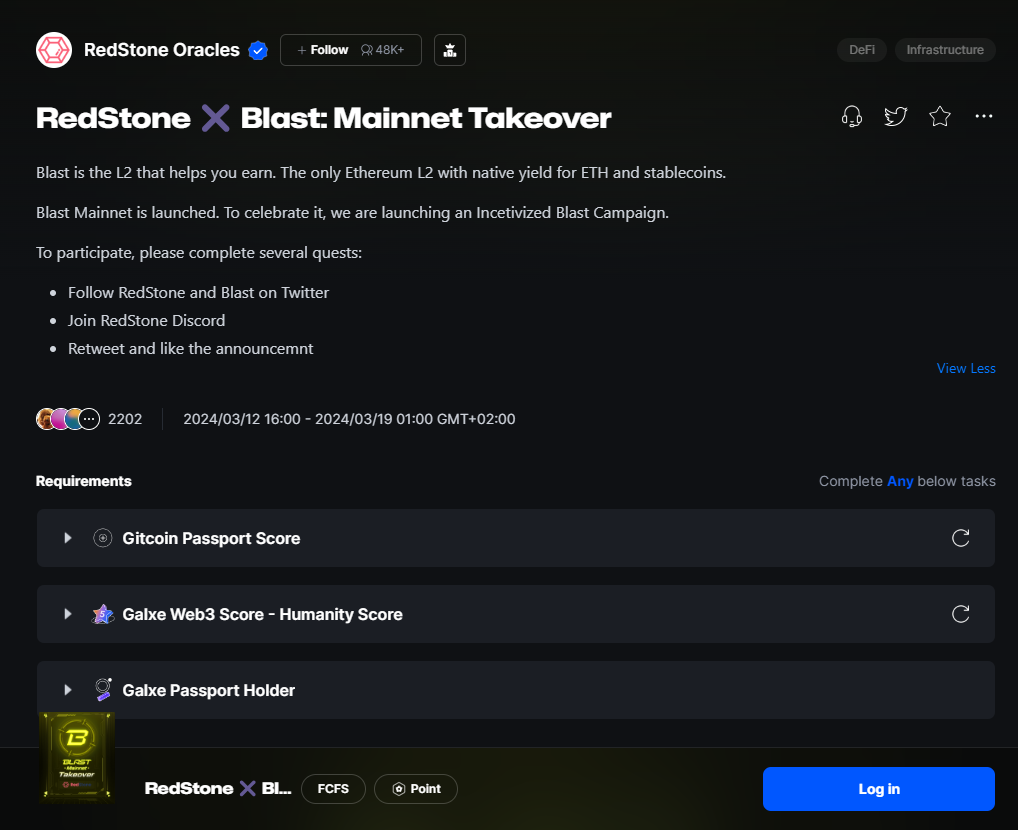Open the headset support icon
This screenshot has width=1018, height=830.
point(852,116)
